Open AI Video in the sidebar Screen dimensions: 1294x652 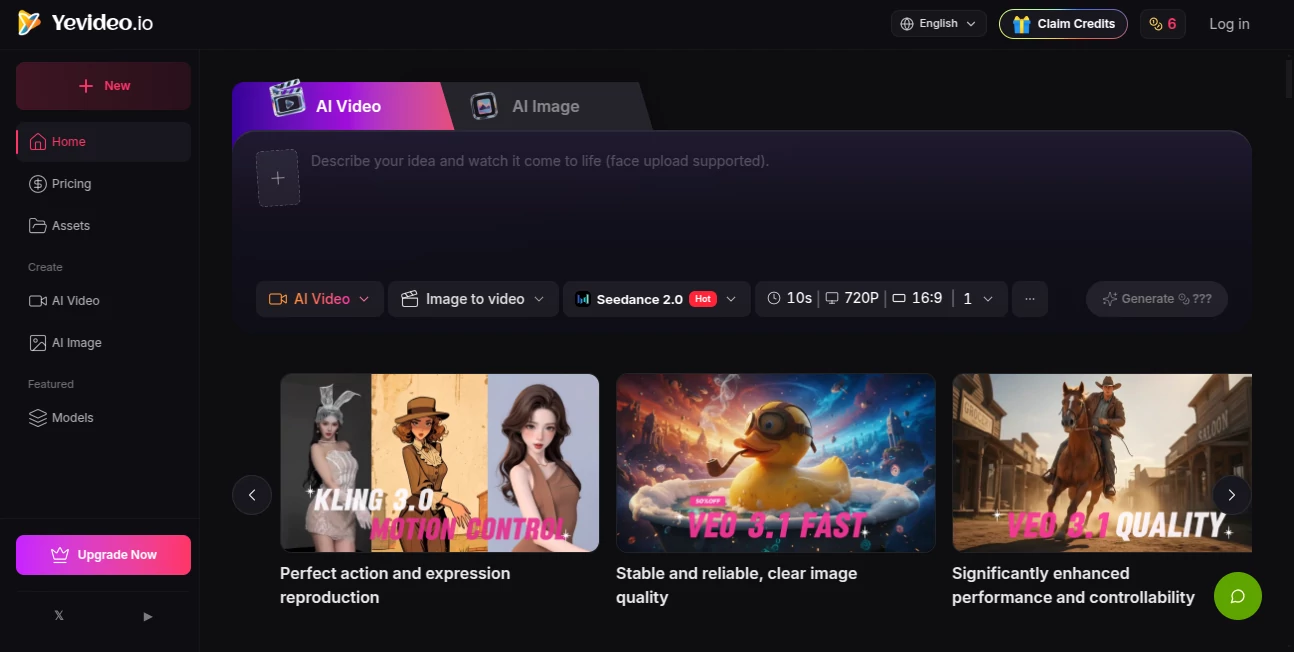click(103, 301)
